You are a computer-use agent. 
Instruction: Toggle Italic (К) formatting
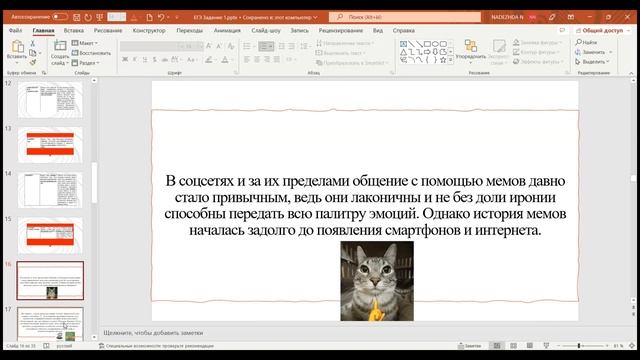pyautogui.click(x=135, y=60)
